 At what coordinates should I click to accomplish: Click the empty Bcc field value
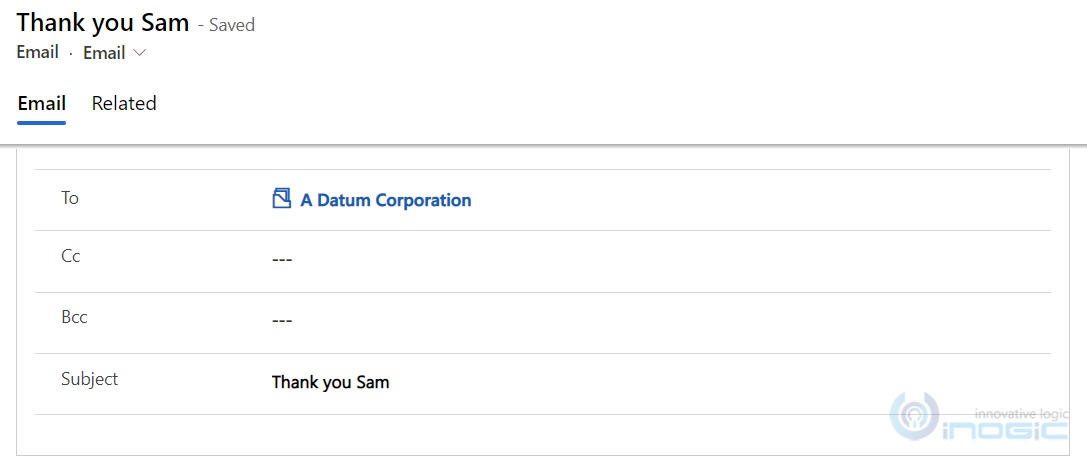click(x=282, y=321)
